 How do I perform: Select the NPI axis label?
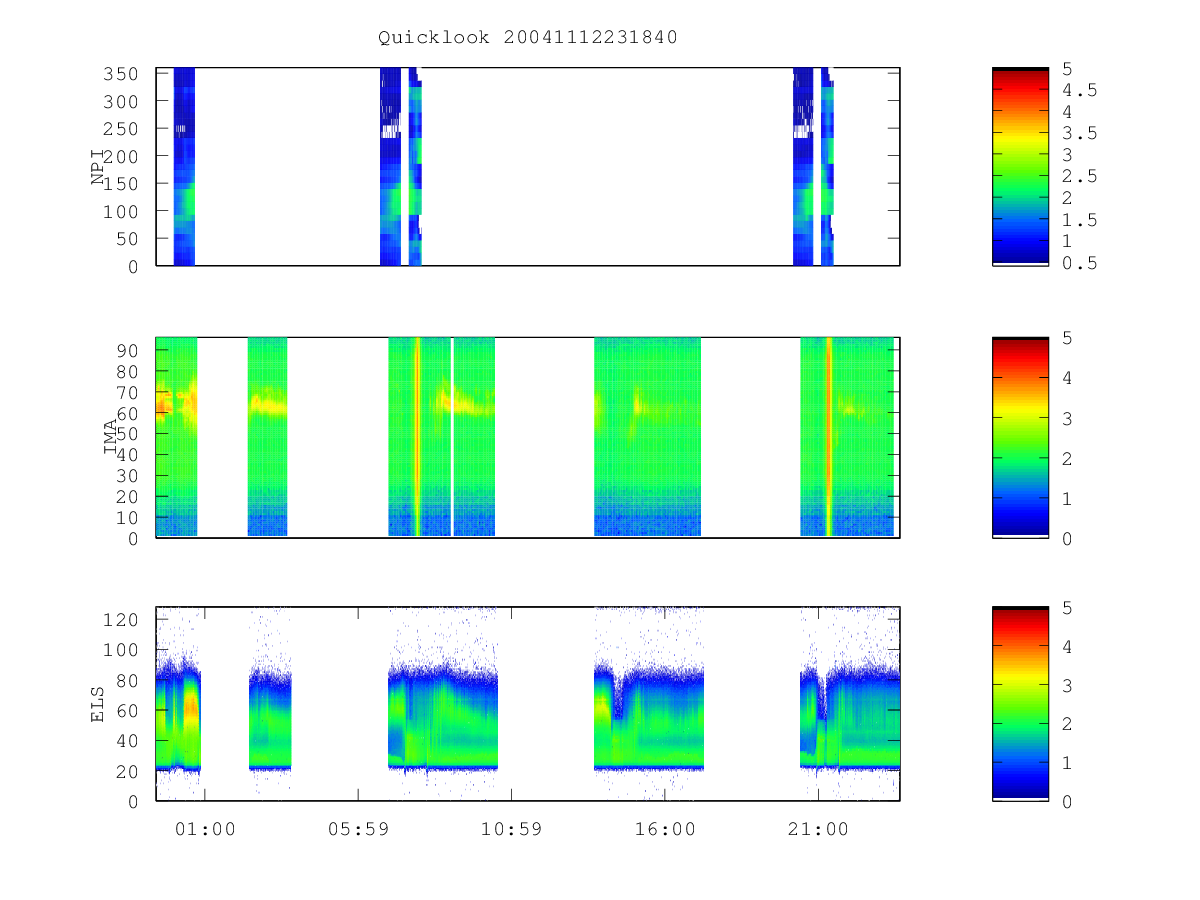[x=99, y=167]
